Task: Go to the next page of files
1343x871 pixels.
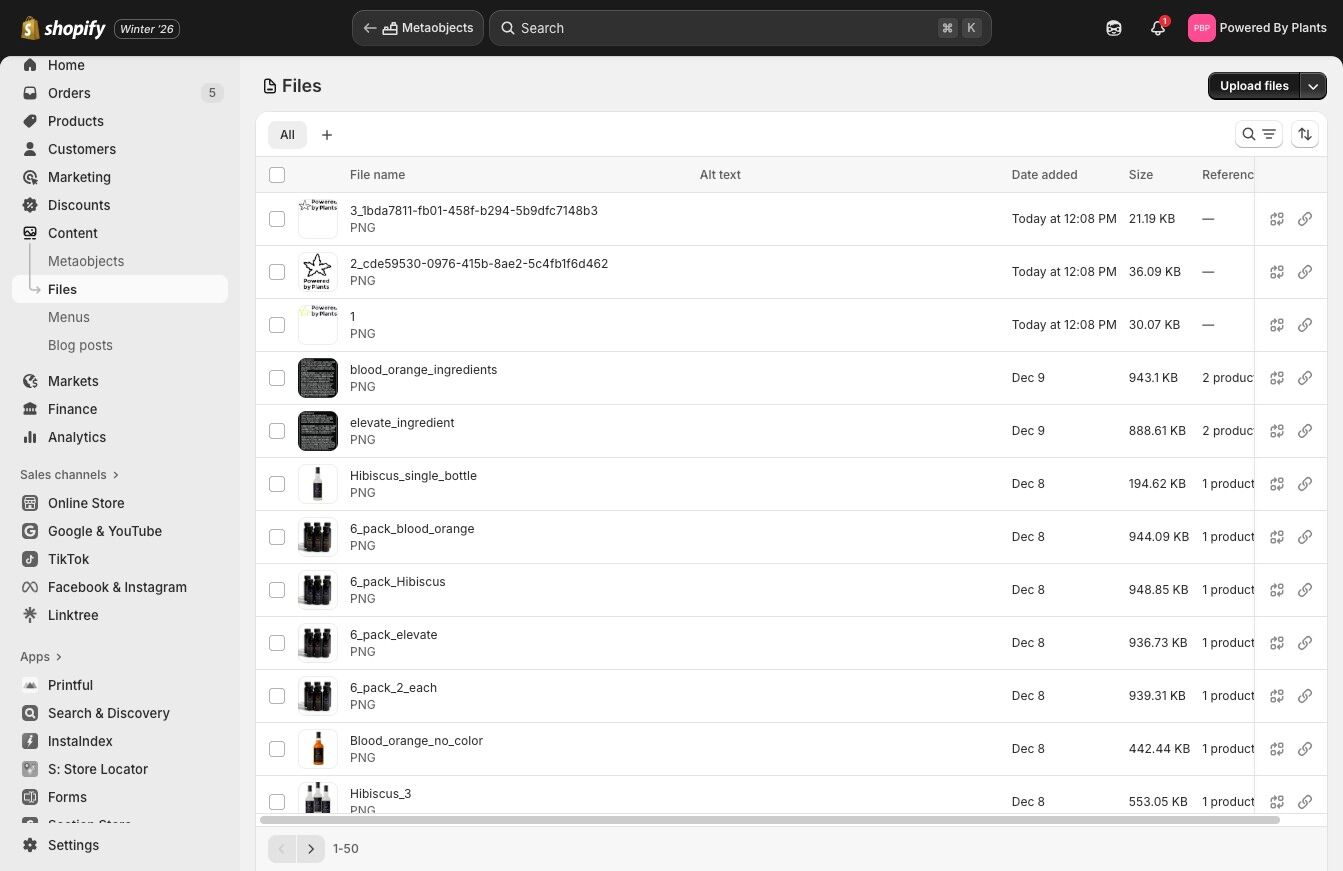Action: (311, 849)
